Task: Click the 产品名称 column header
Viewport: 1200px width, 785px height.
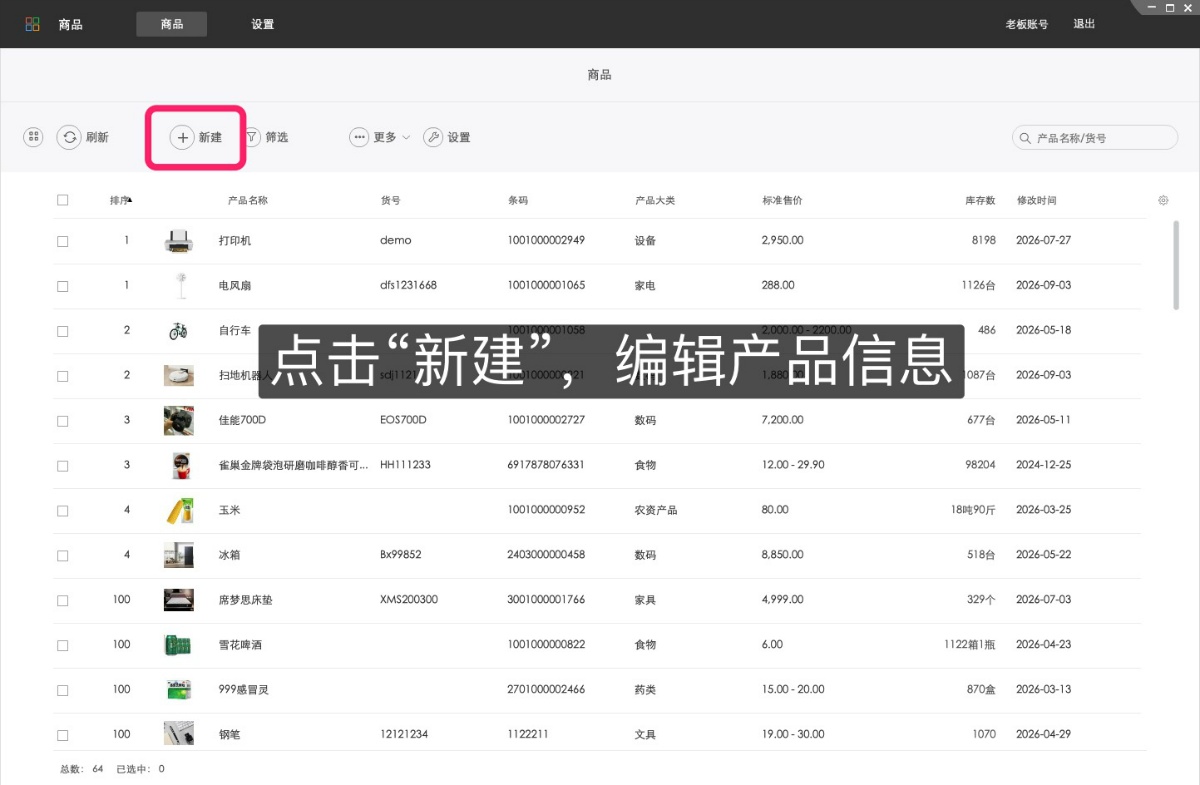Action: pyautogui.click(x=248, y=200)
